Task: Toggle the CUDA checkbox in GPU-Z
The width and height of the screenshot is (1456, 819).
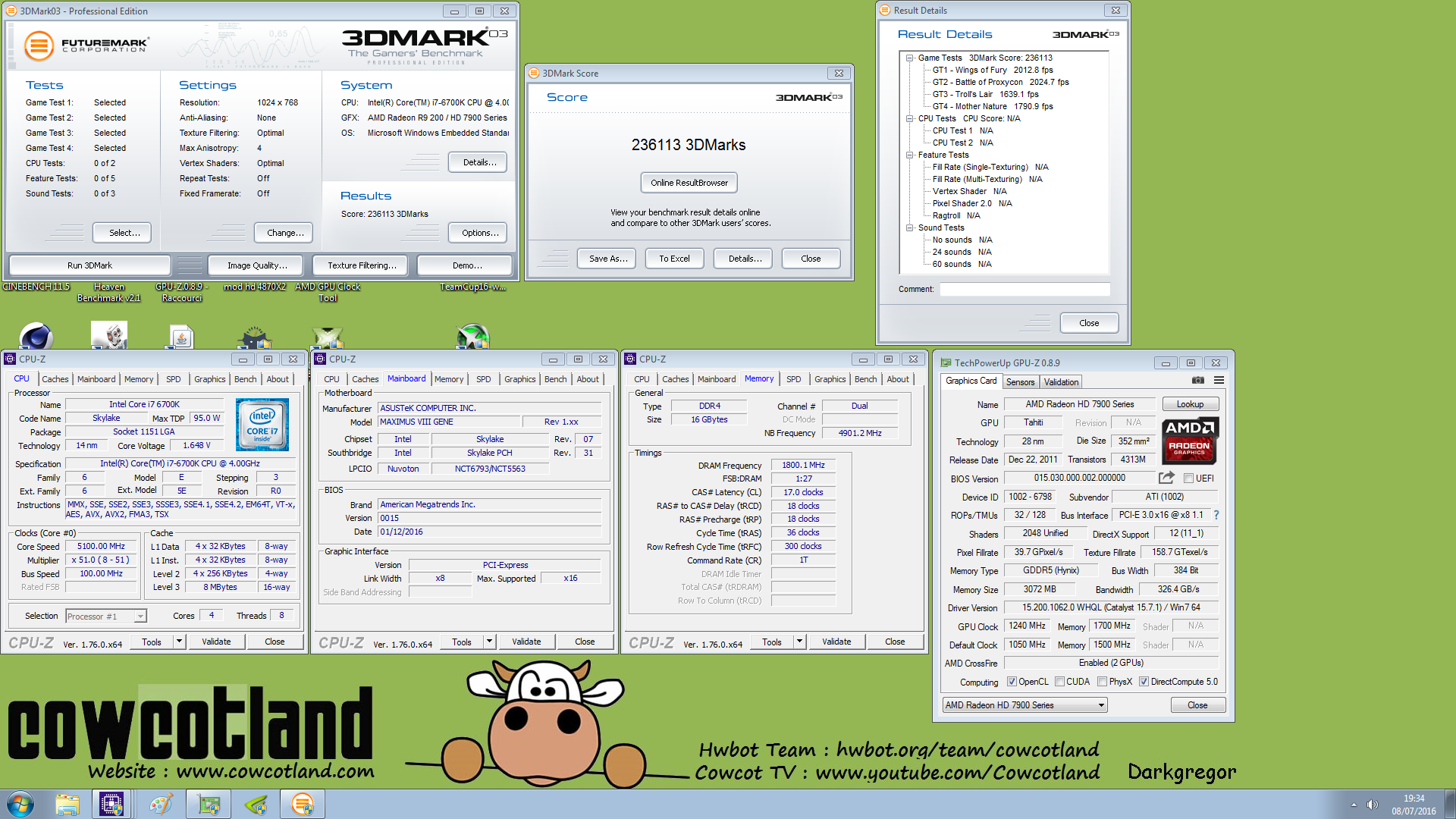Action: point(1059,682)
